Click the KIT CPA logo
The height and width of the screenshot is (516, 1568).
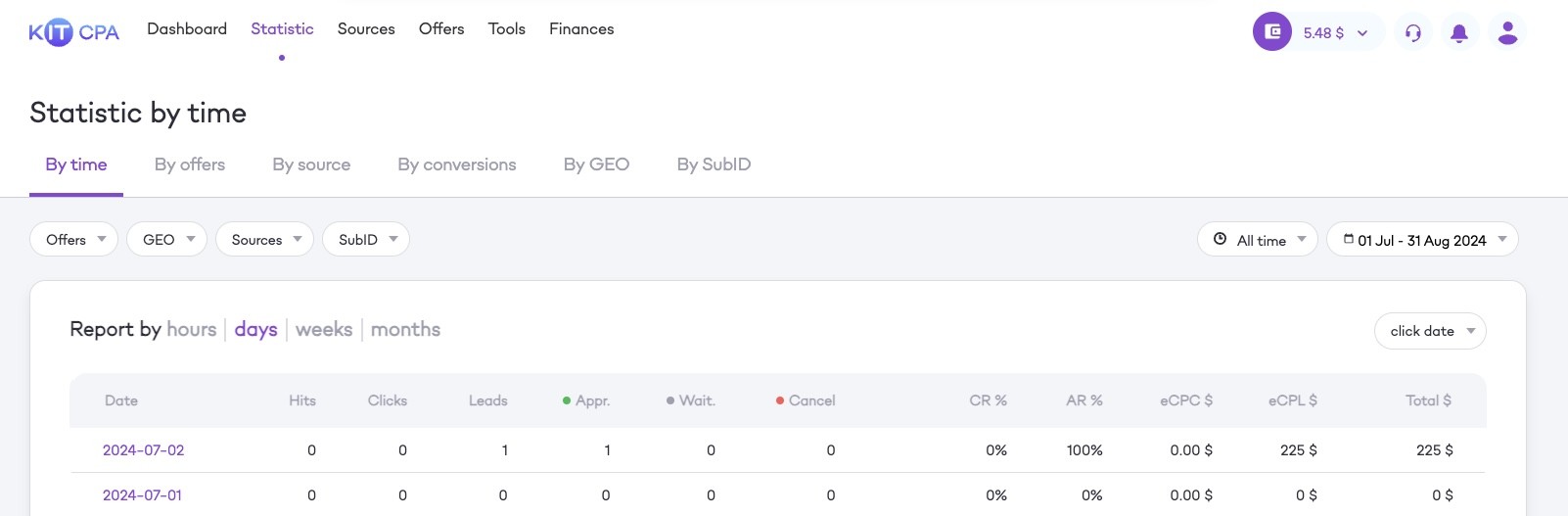coord(74,32)
